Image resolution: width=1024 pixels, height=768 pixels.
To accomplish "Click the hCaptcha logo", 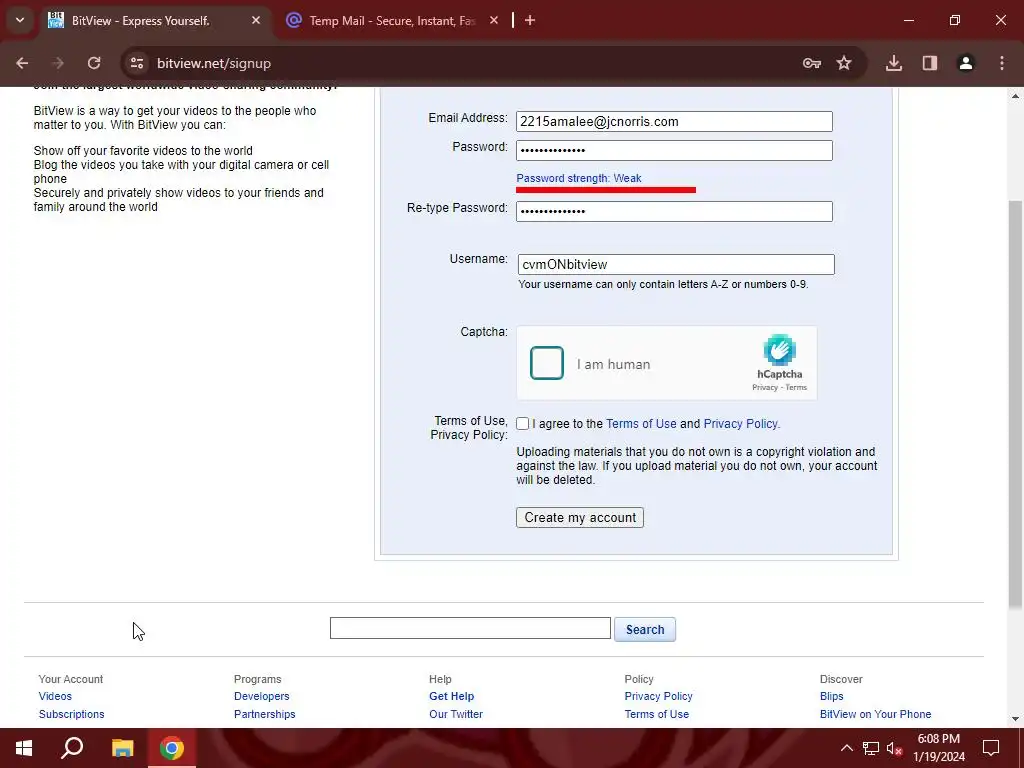I will [780, 350].
